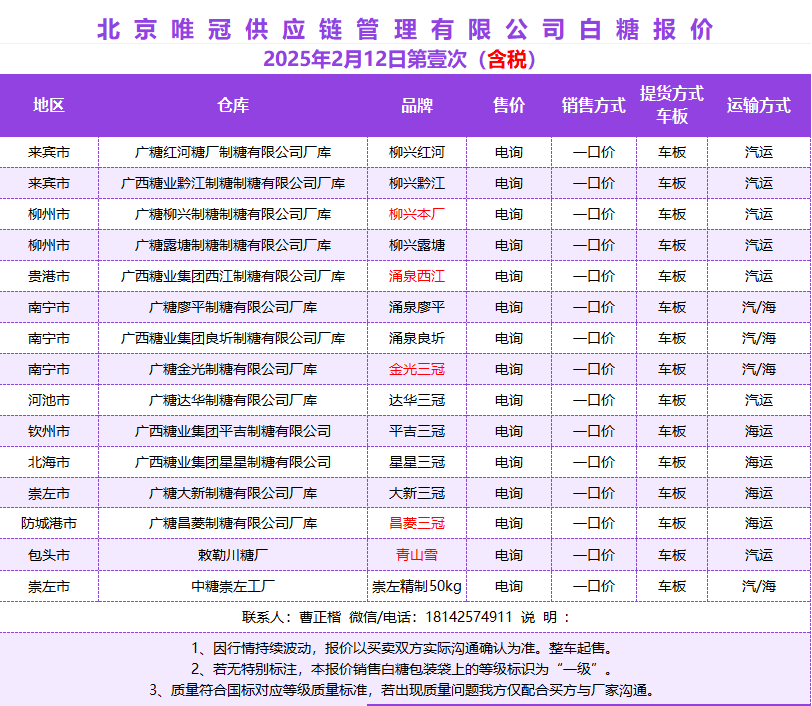The height and width of the screenshot is (706, 812).
Task: Select the 提货方式 车板 header cell
Action: [x=672, y=105]
